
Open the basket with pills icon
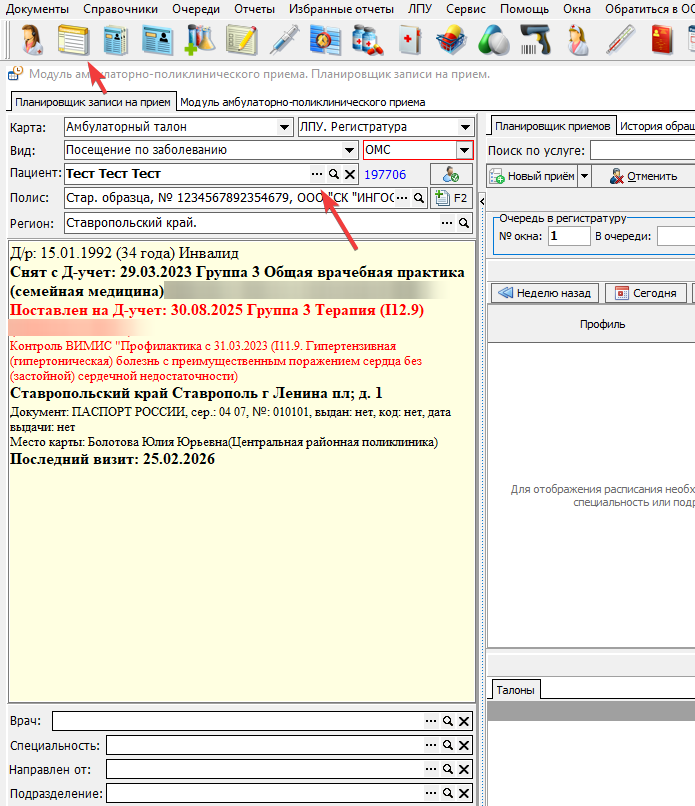[x=451, y=40]
